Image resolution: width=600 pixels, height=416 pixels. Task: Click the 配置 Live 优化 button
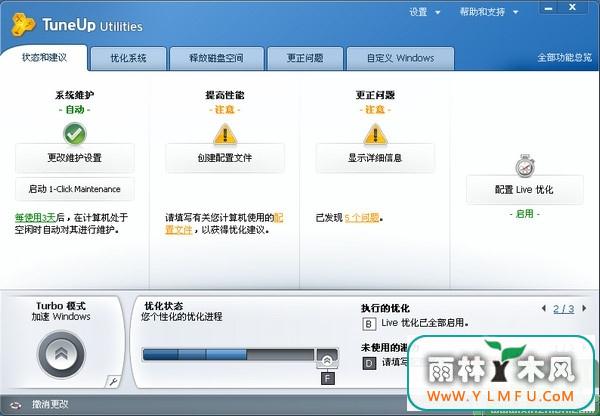525,190
